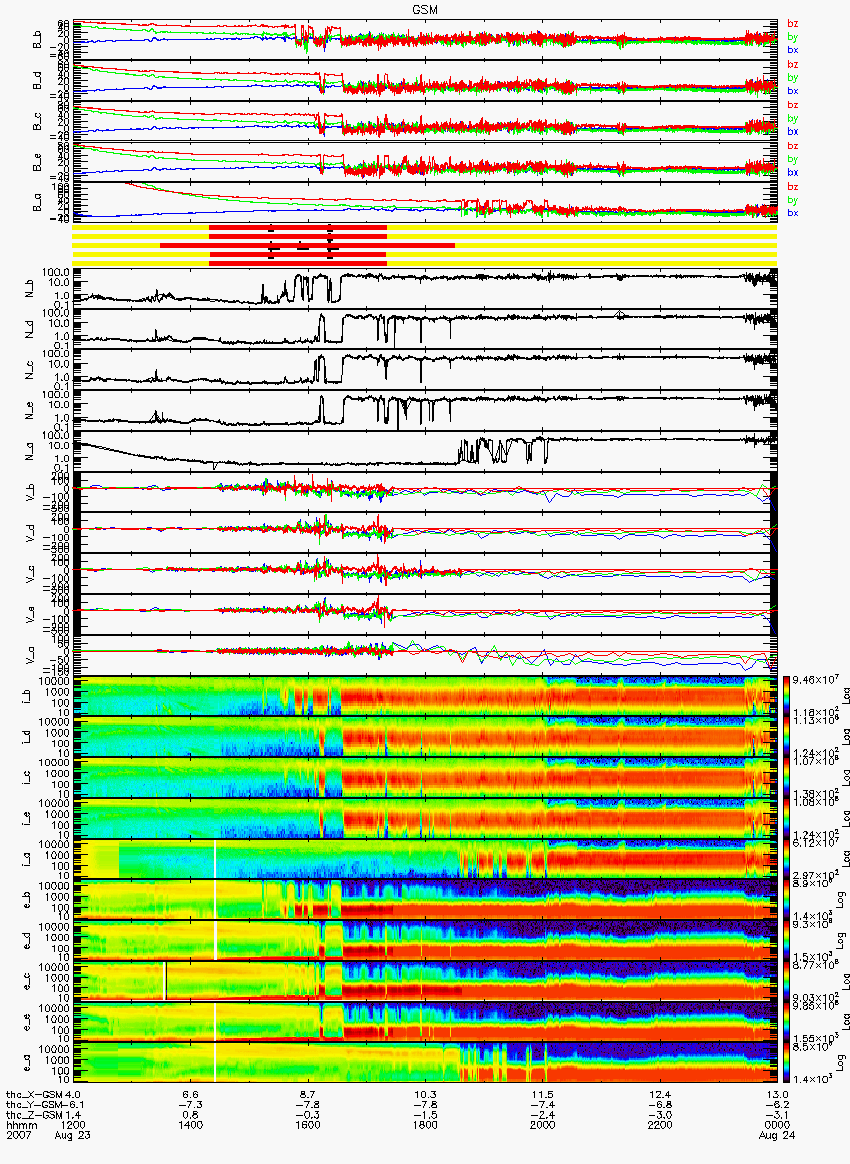Select the by legend entry beside B_d panel
This screenshot has width=850, height=1164.
click(x=793, y=77)
